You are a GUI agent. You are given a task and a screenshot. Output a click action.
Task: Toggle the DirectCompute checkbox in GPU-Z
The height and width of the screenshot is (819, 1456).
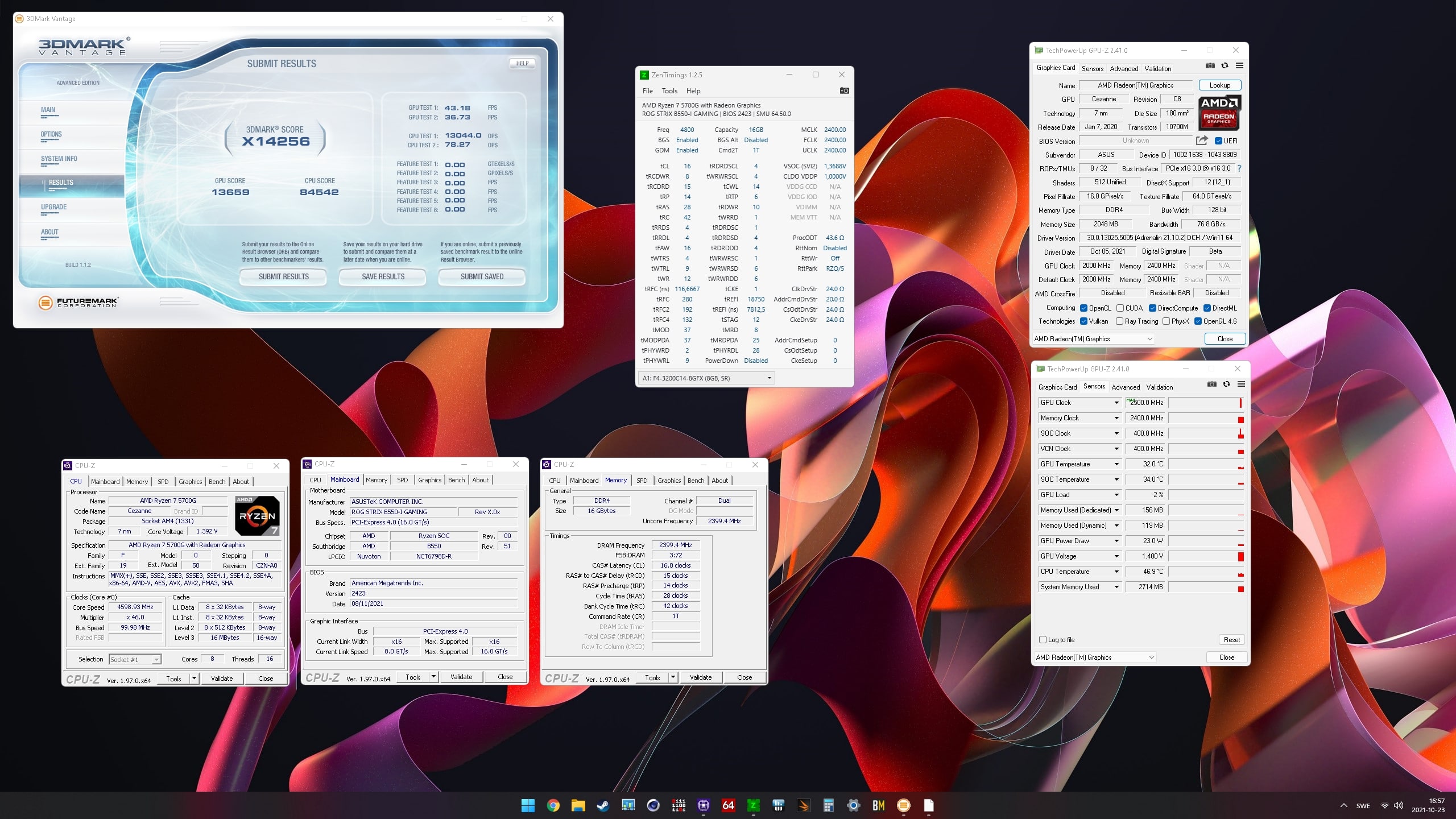coord(1152,308)
